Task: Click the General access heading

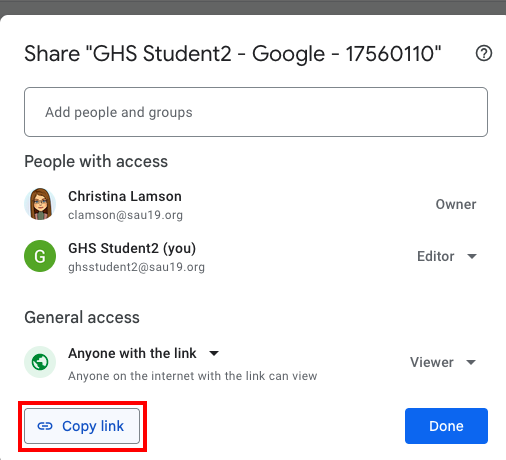Action: coord(82,317)
